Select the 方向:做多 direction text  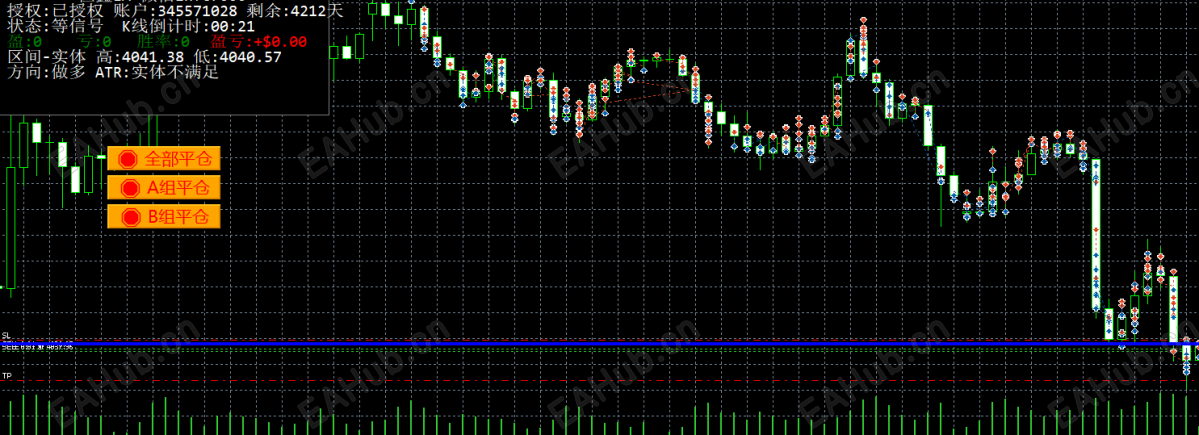45,73
